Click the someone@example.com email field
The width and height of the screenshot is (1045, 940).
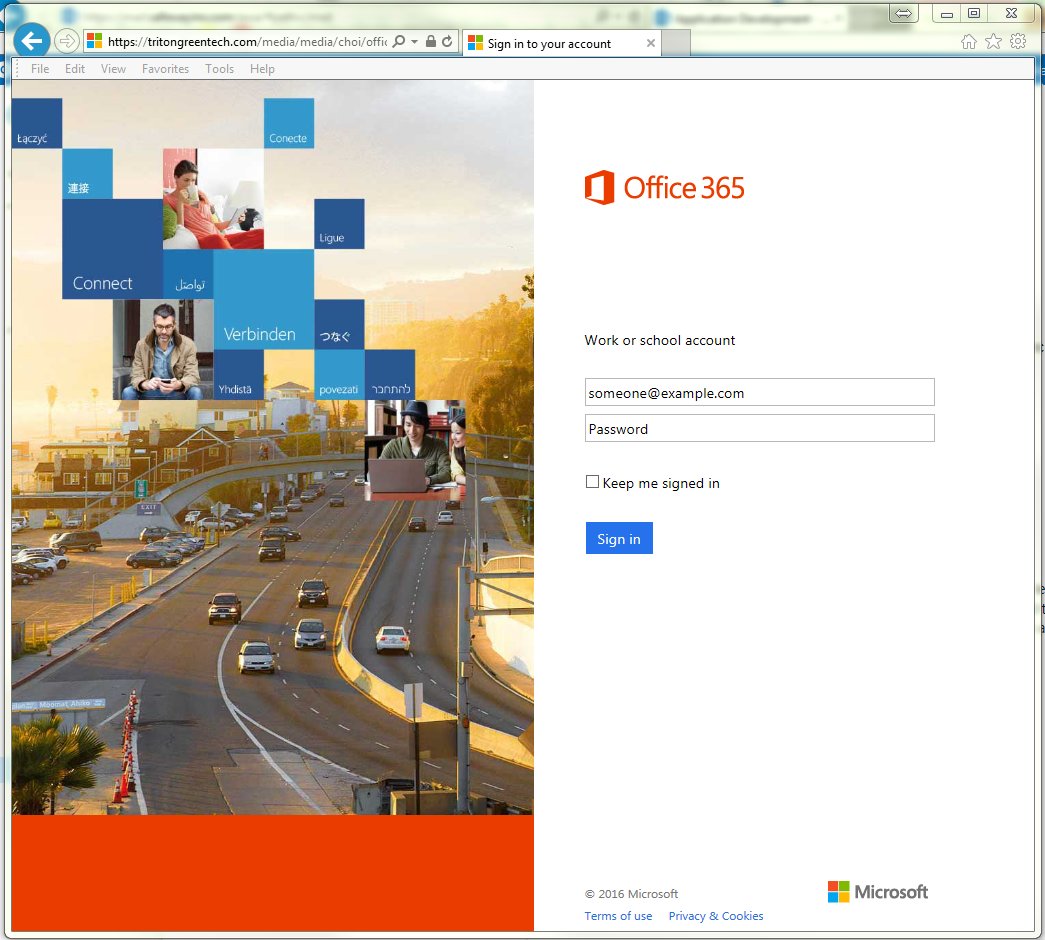tap(760, 392)
